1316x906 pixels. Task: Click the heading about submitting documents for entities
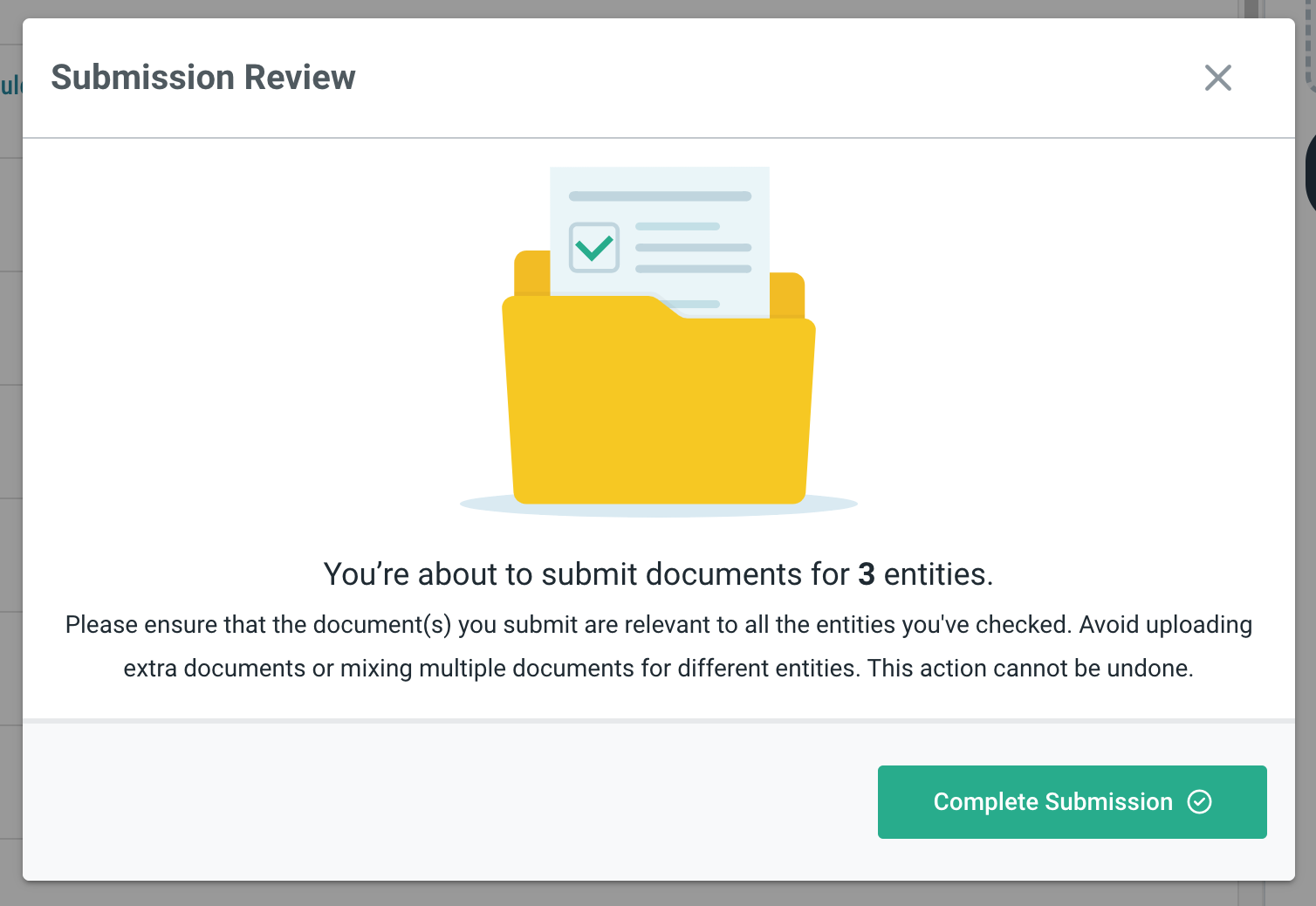[x=658, y=574]
